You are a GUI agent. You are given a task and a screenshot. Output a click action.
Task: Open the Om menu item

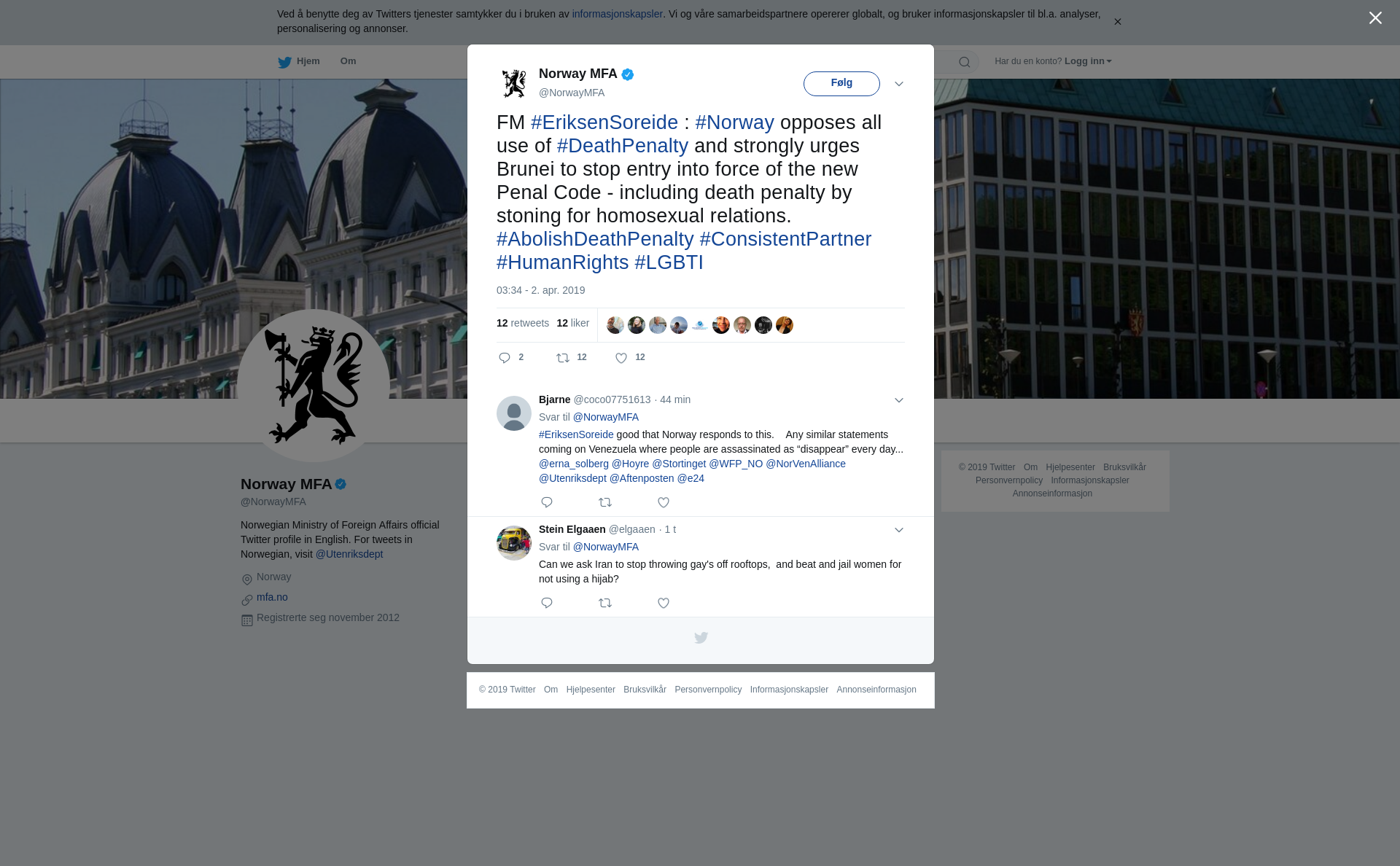point(348,61)
